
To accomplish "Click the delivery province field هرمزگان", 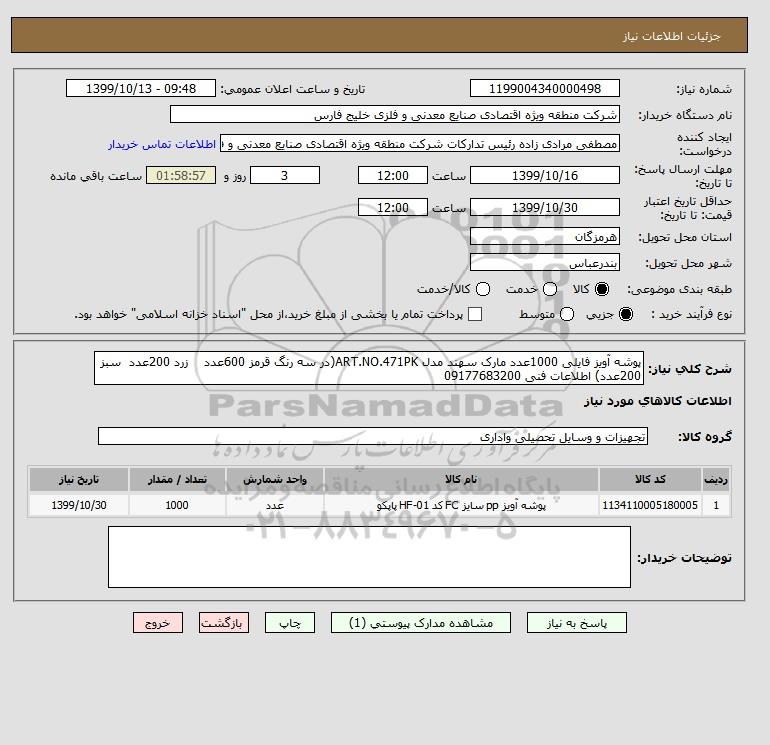I will pyautogui.click(x=545, y=237).
